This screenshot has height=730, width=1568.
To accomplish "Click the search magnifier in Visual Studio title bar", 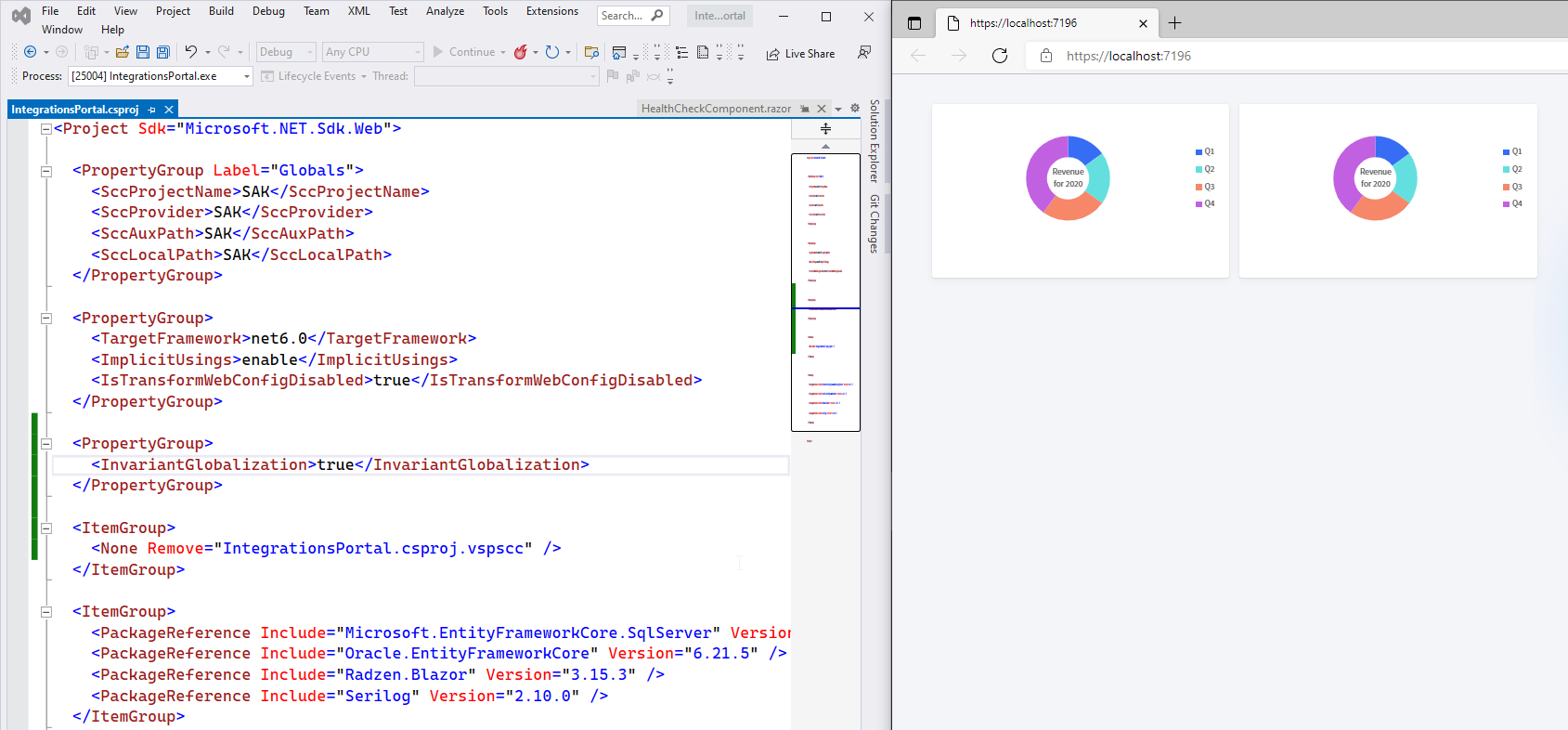I will (657, 15).
